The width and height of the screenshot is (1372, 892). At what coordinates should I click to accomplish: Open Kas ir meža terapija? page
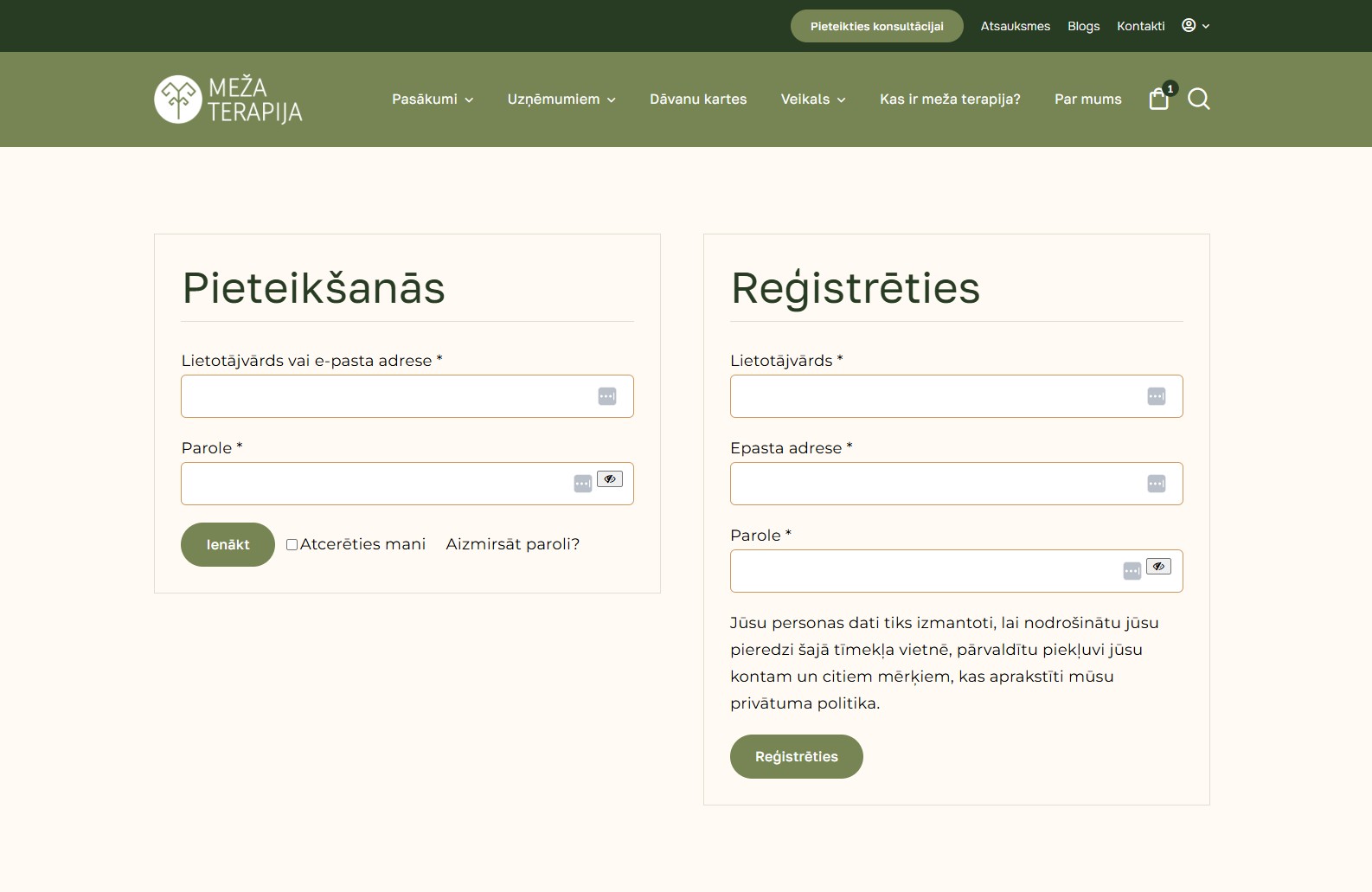coord(950,99)
